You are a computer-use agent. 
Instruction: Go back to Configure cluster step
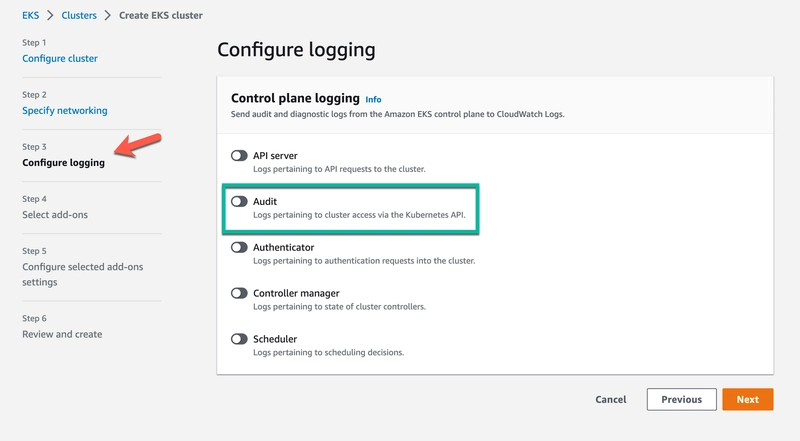[x=60, y=58]
